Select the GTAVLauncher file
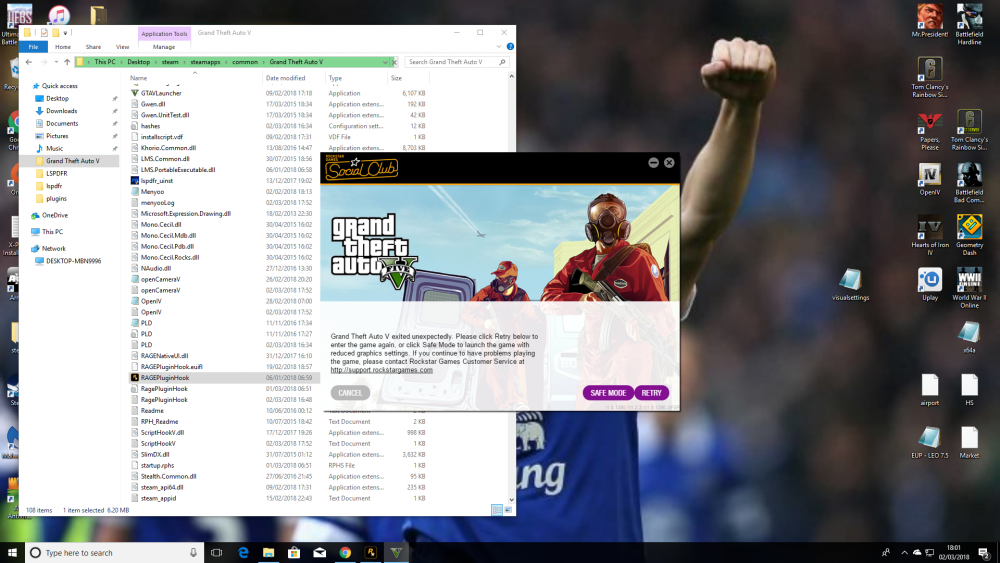 161,93
